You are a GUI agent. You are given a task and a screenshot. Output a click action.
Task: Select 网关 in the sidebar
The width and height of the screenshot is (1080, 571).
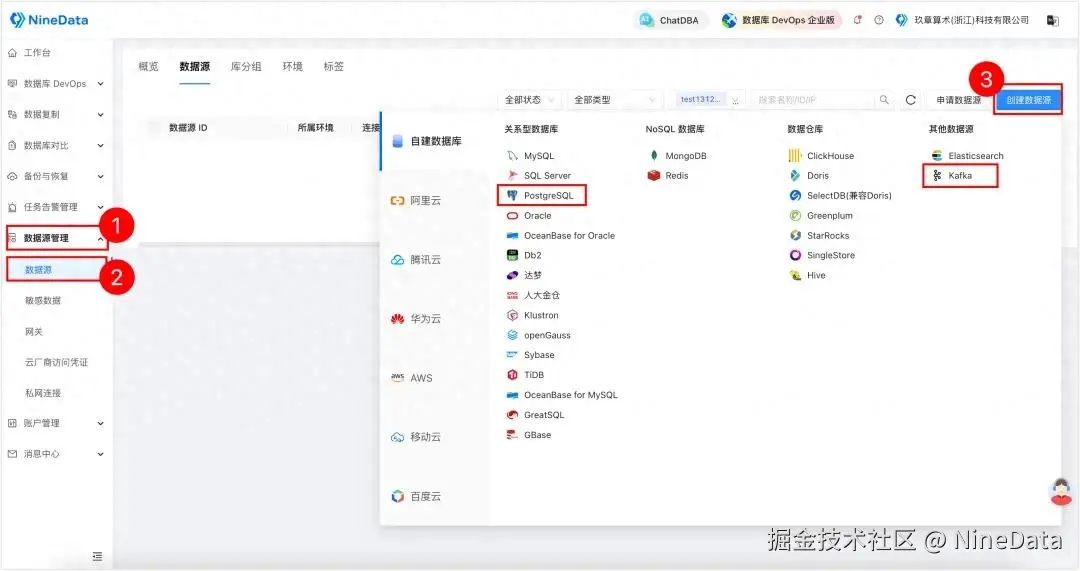(34, 331)
